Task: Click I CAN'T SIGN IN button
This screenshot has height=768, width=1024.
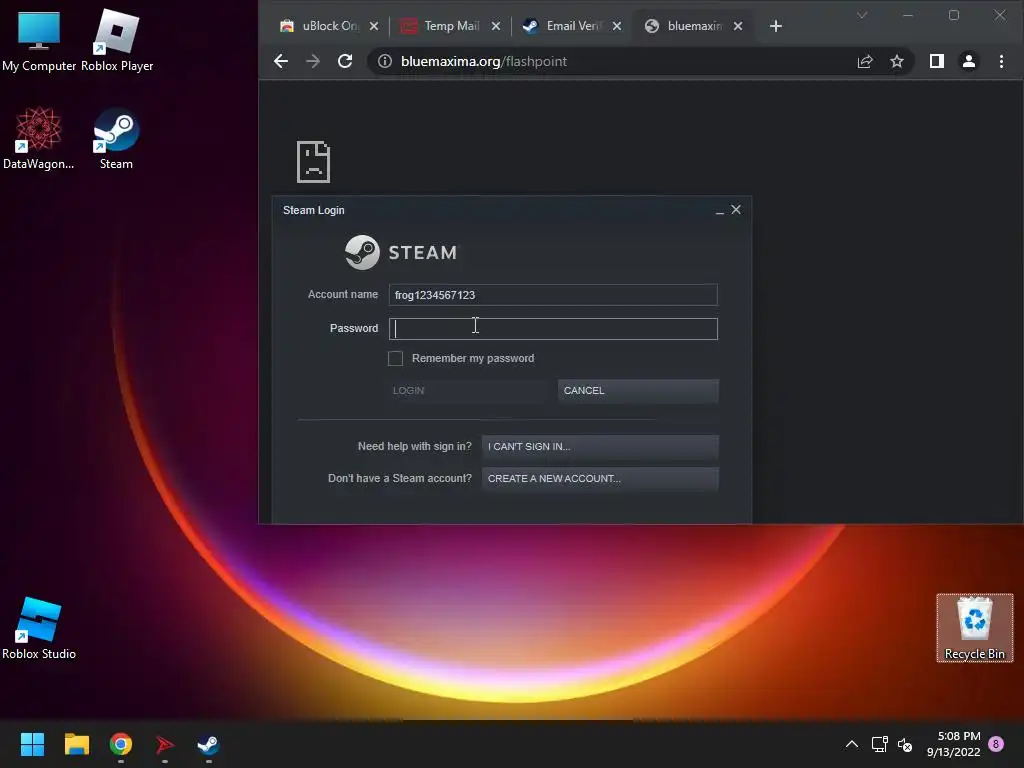Action: (600, 447)
